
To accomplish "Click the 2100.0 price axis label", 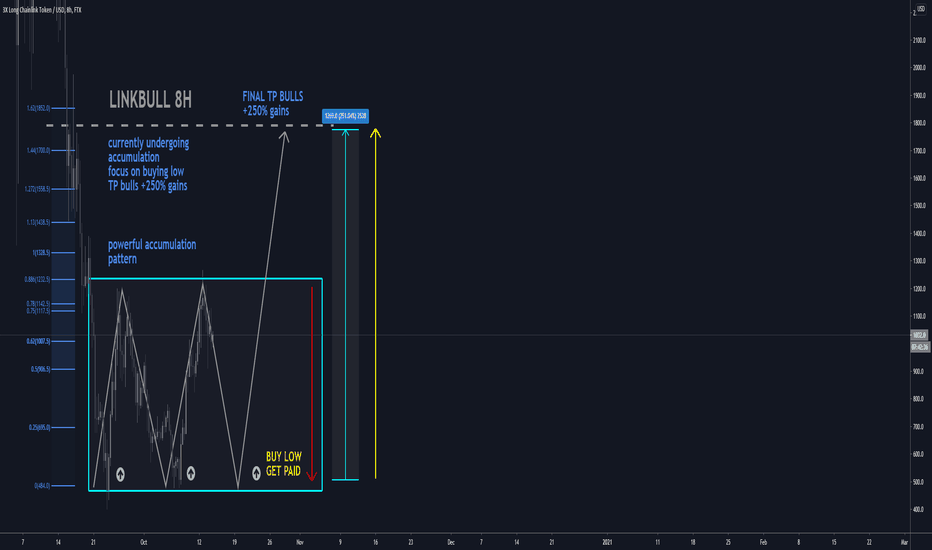I will (919, 40).
